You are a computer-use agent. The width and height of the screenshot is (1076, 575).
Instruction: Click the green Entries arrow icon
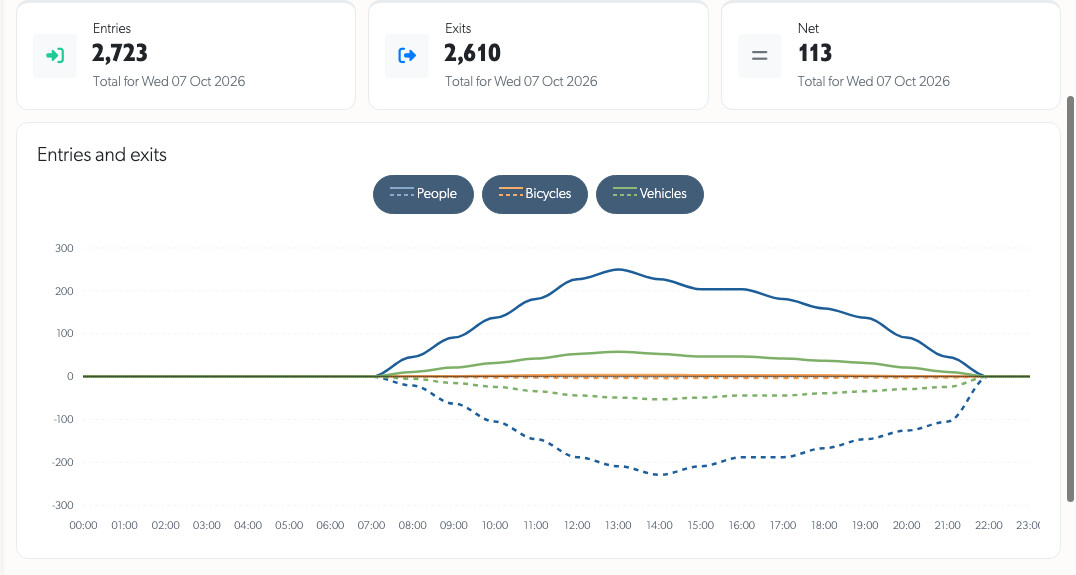click(x=55, y=56)
